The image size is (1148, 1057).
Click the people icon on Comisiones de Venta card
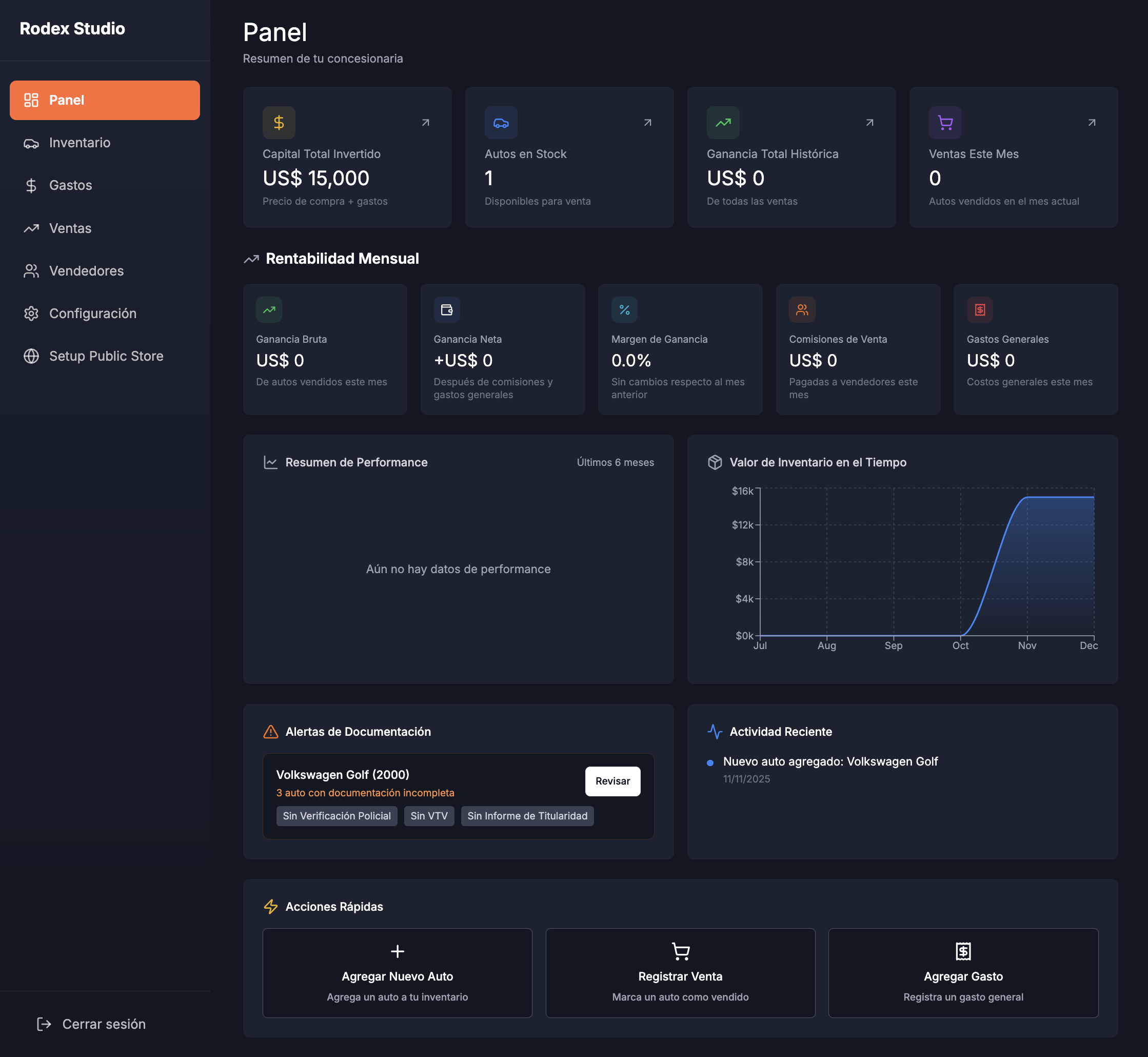802,310
